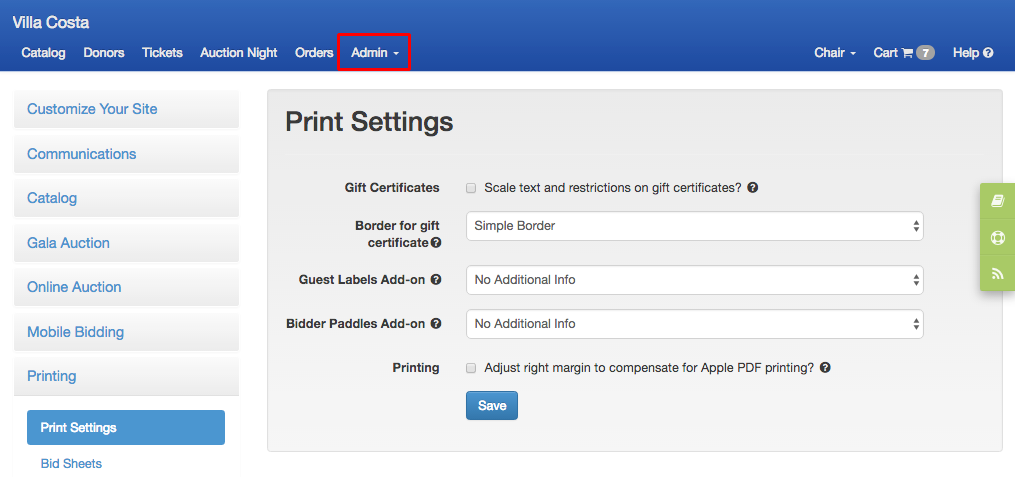Click the green book icon on right edge
This screenshot has height=483, width=1015.
point(998,201)
